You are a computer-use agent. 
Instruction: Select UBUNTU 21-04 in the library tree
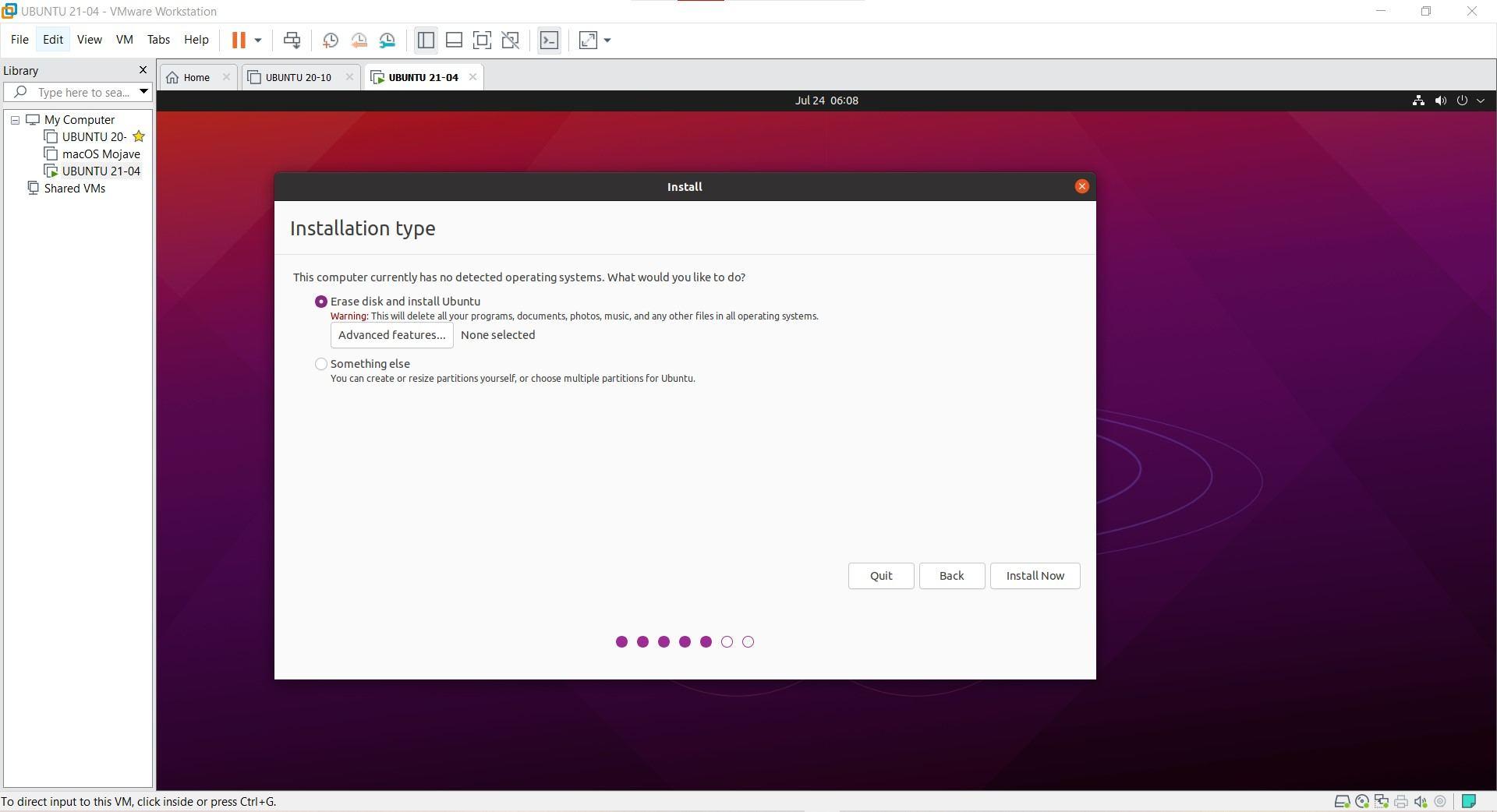[101, 171]
